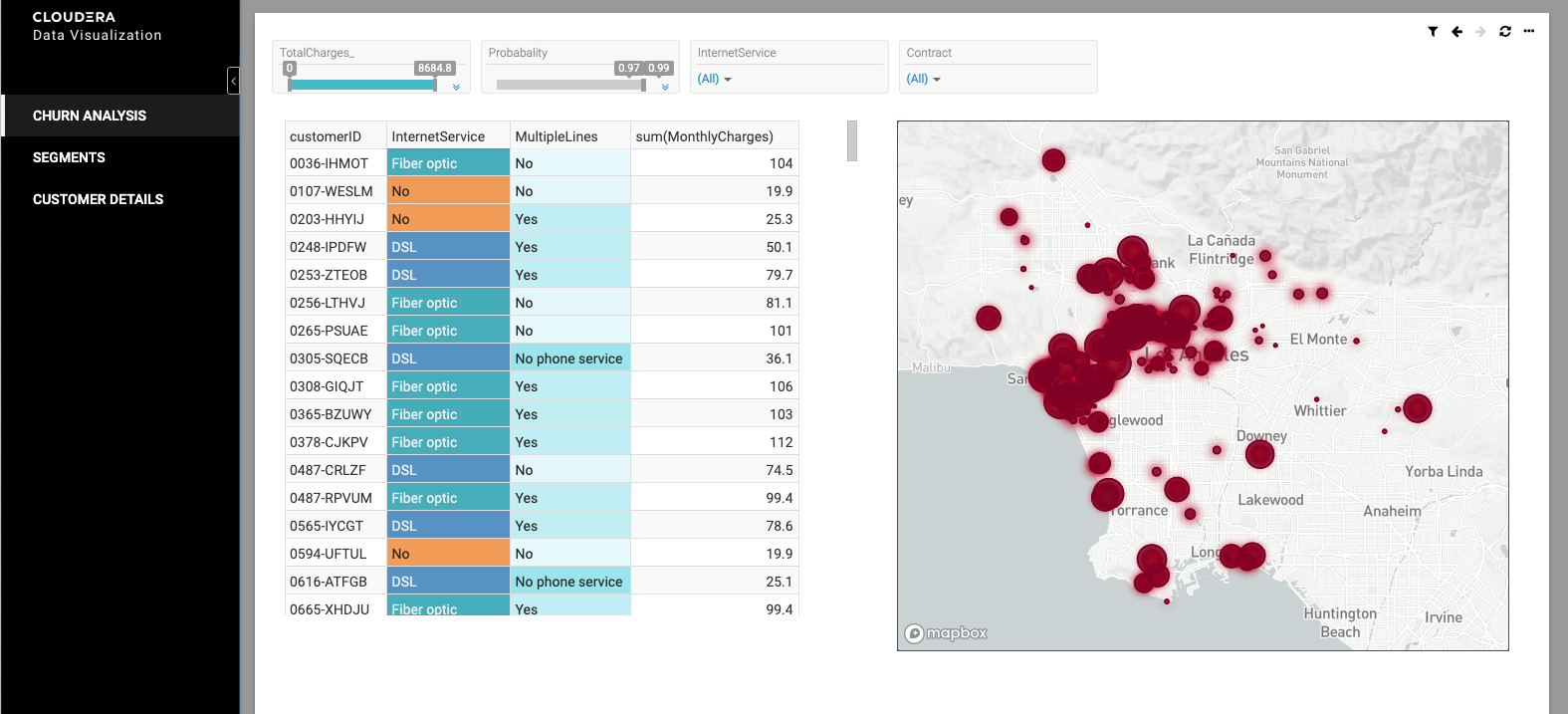Open the Customer Details tab

click(120, 199)
